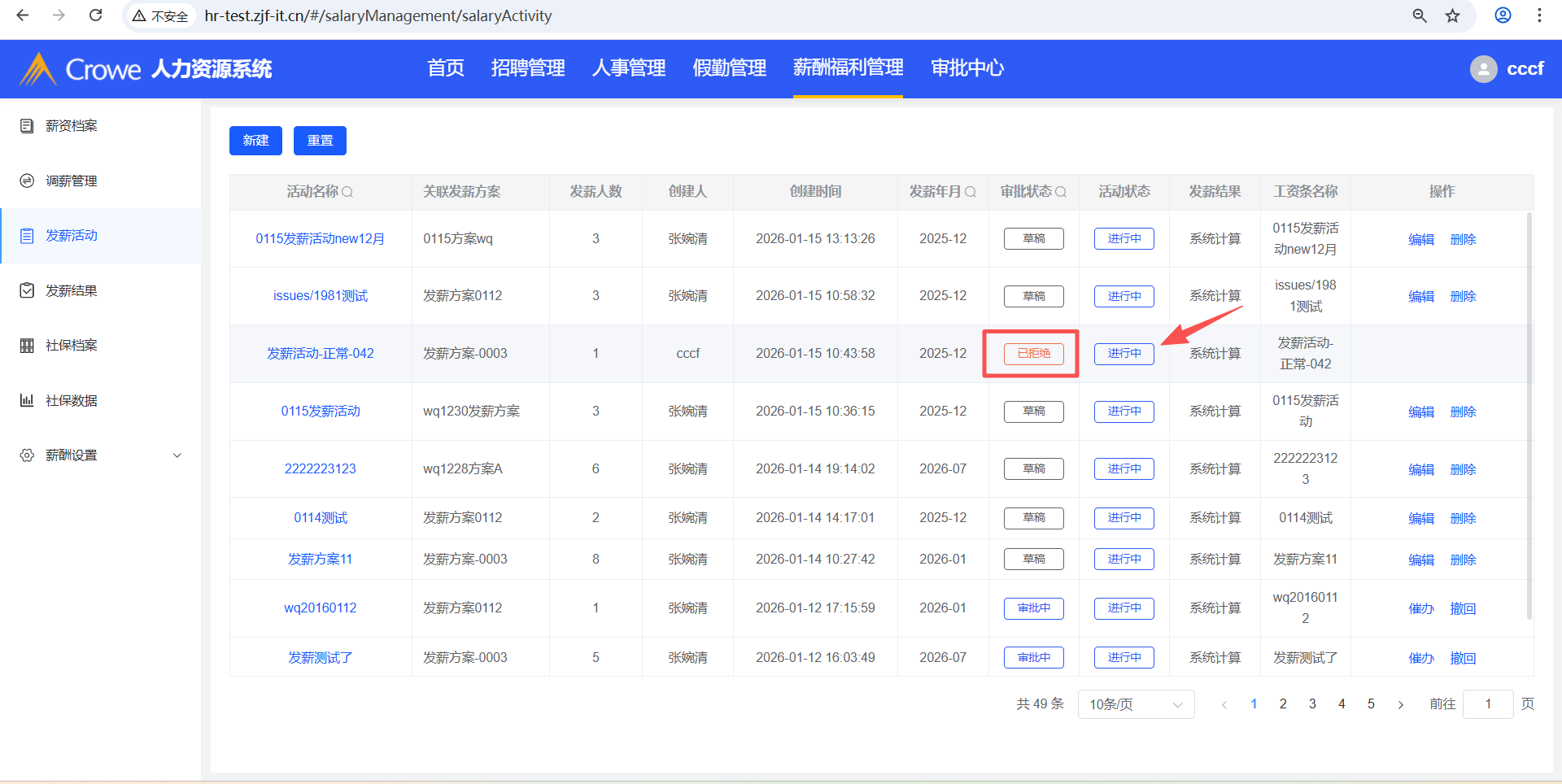This screenshot has height=784, width=1562.
Task: Click the browser zoom magnifier icon
Action: pos(1420,15)
